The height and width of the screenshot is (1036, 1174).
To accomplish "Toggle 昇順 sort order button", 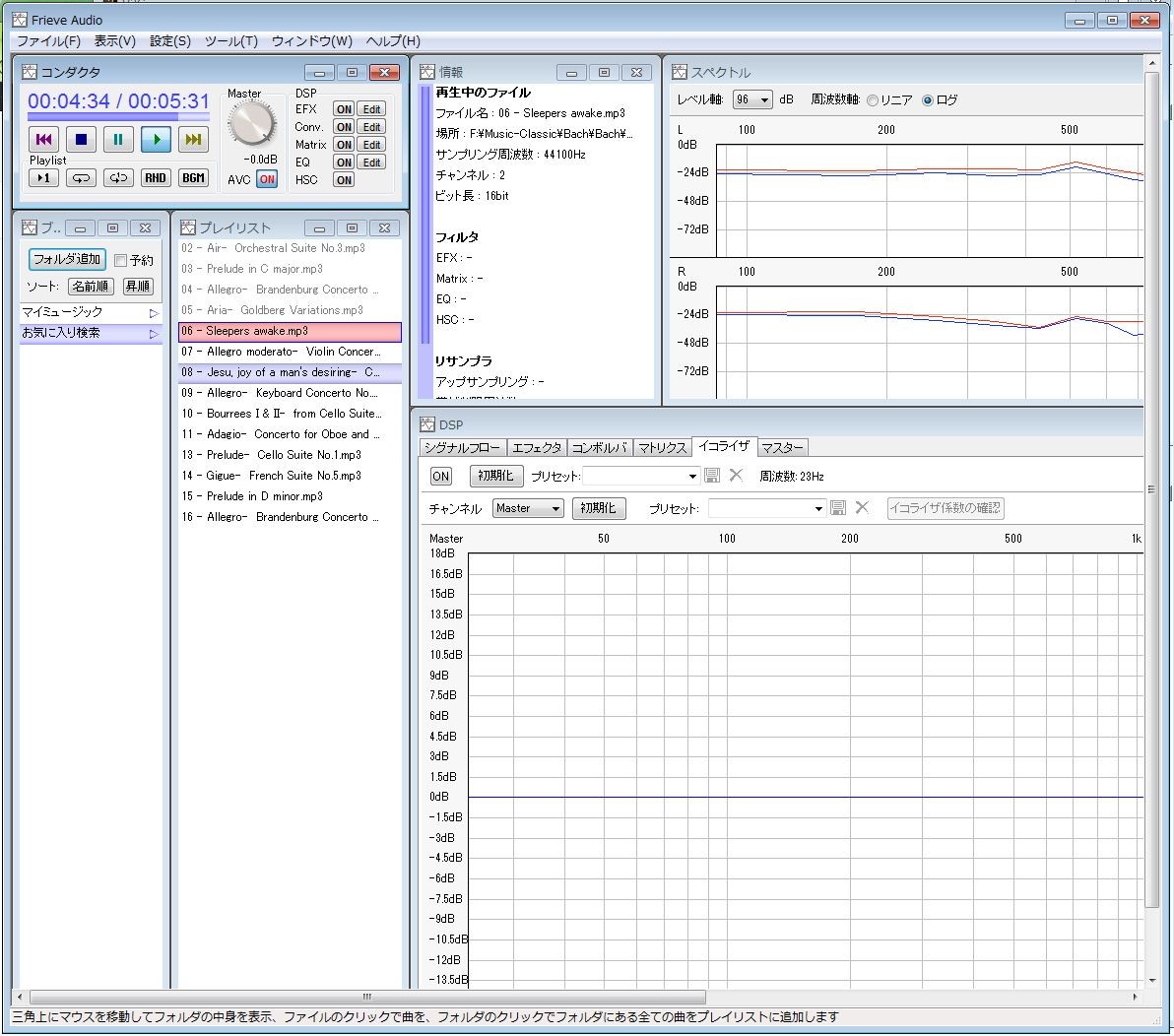I will [x=138, y=286].
